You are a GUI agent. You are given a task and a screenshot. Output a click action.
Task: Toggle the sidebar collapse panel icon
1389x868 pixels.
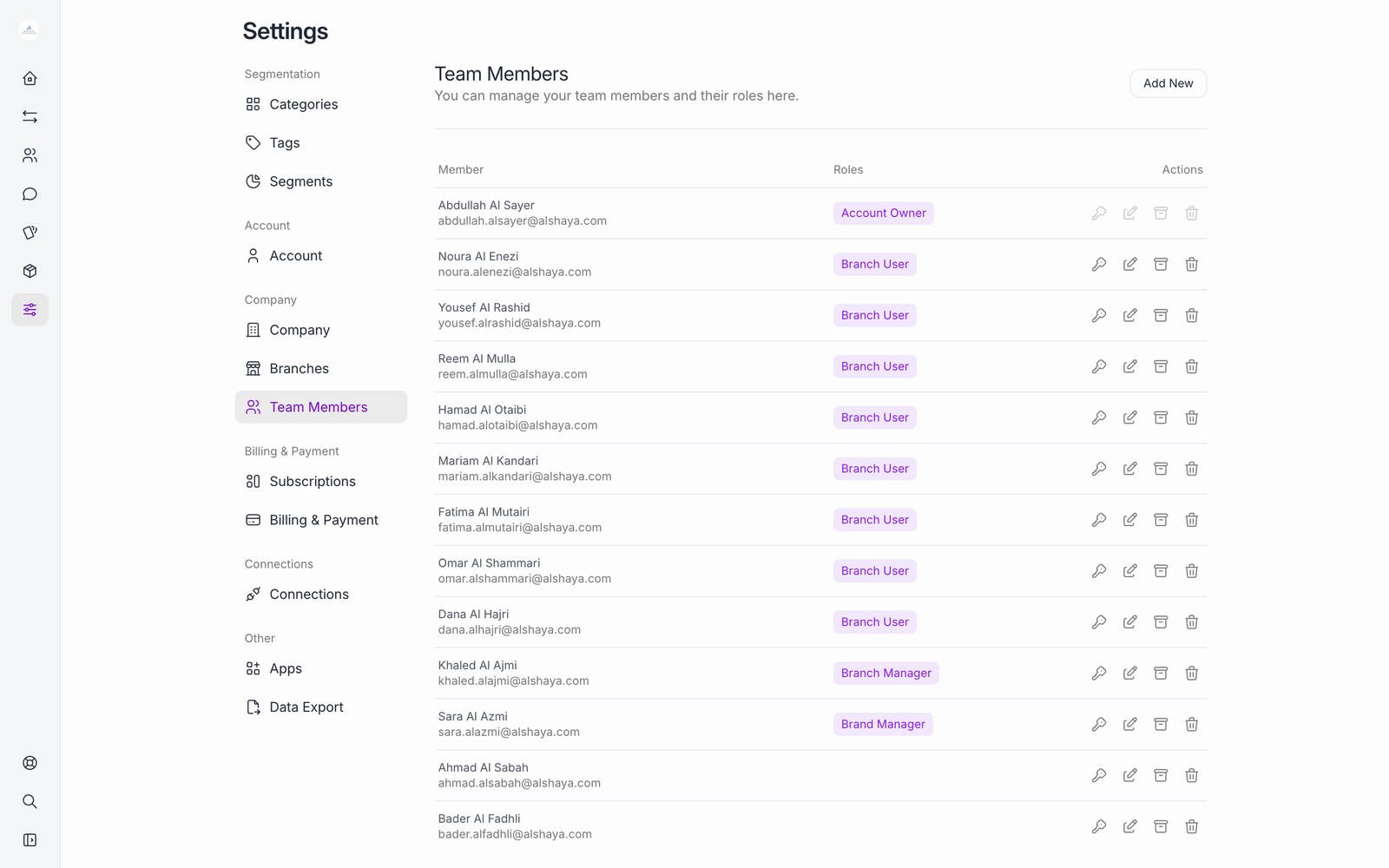[x=30, y=840]
